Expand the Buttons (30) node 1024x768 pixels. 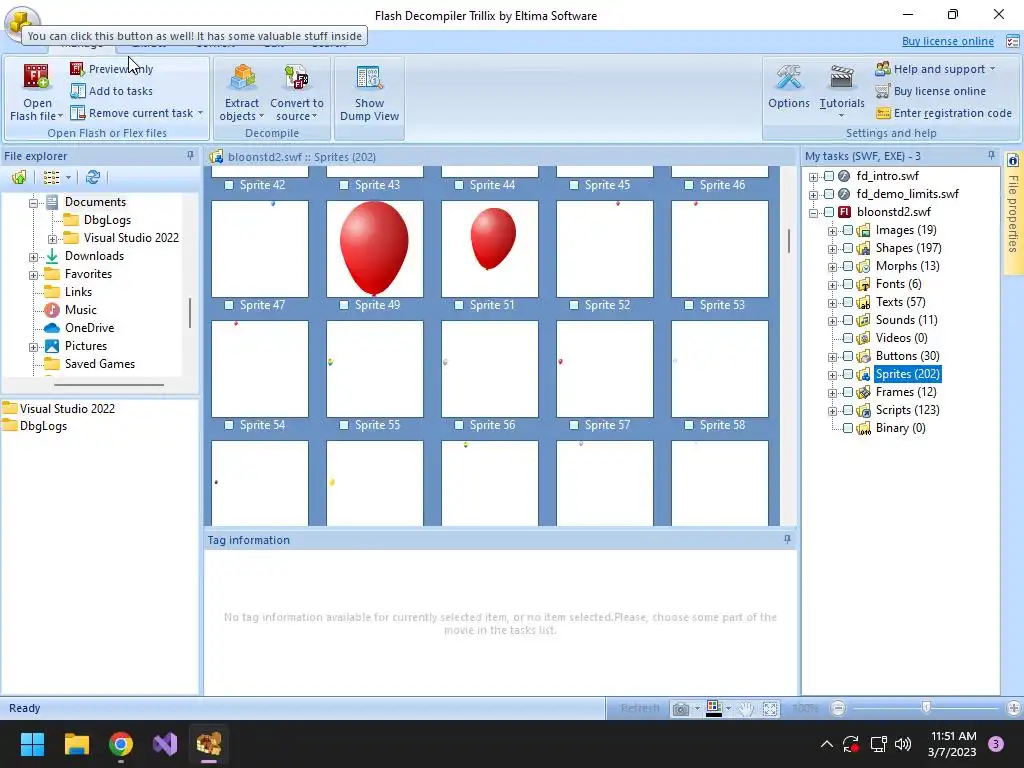(833, 357)
